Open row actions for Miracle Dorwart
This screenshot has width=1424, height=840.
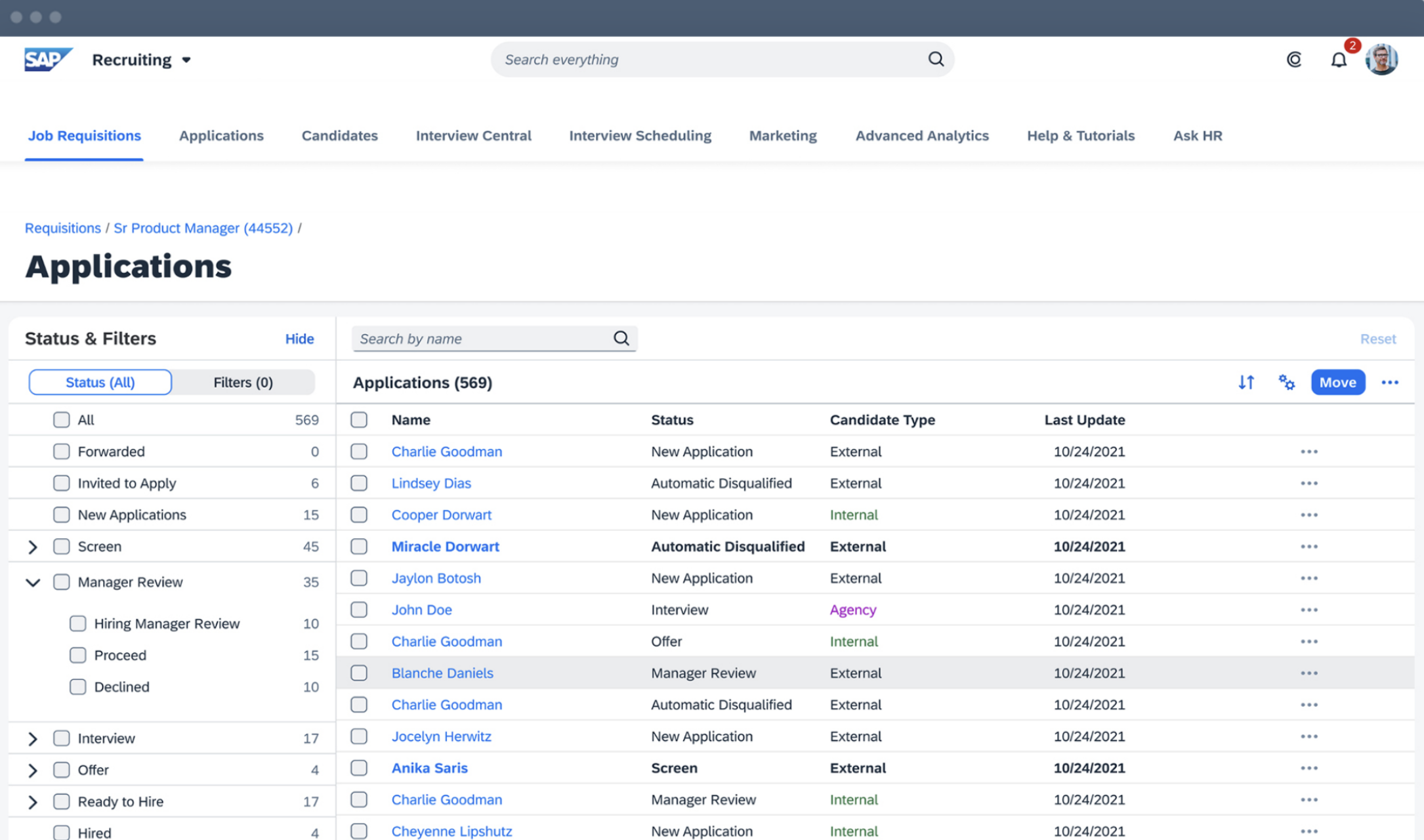[x=1309, y=547]
